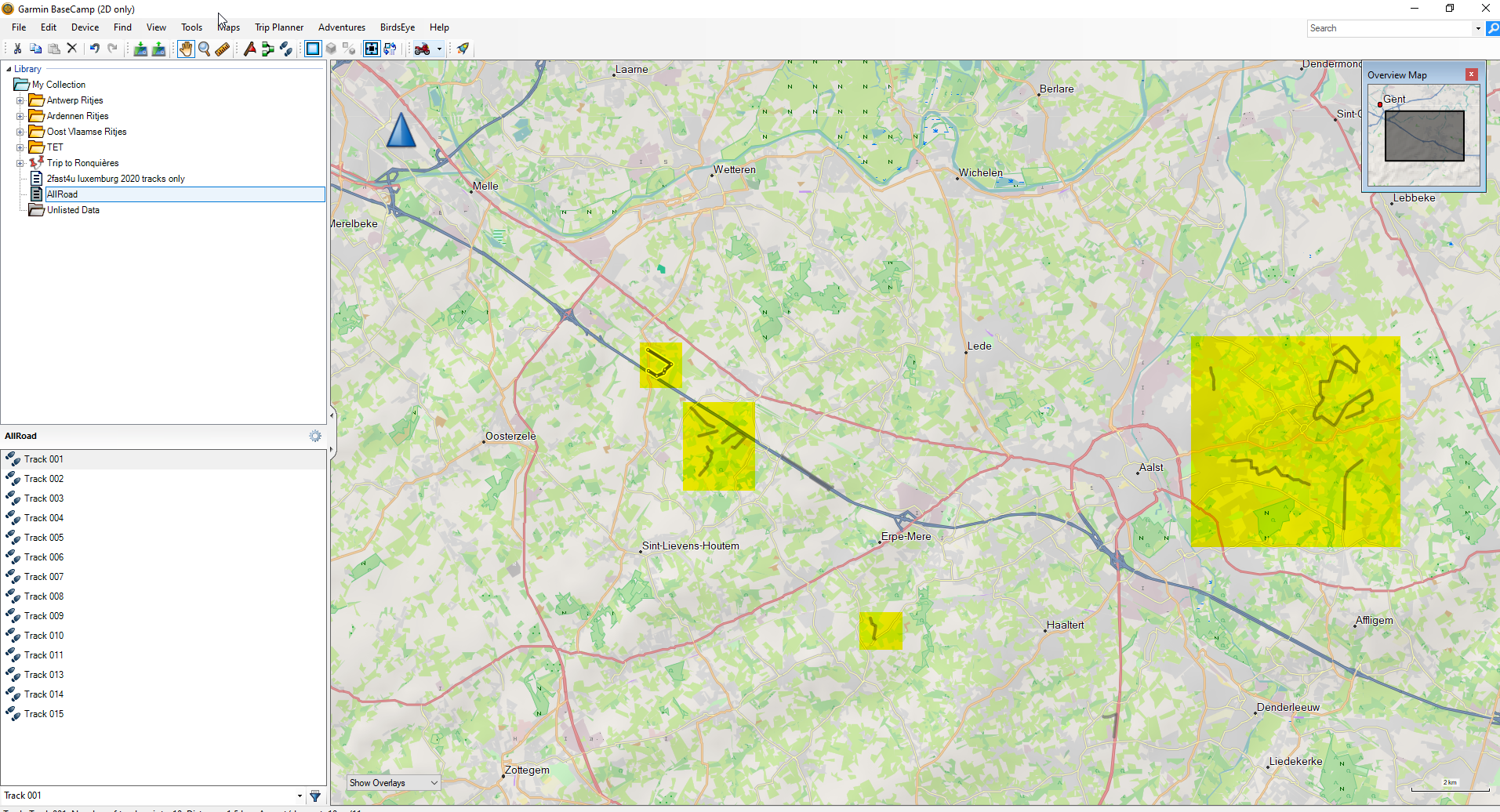Click the Aalst city label on map
This screenshot has height=812, width=1500.
(x=1150, y=467)
